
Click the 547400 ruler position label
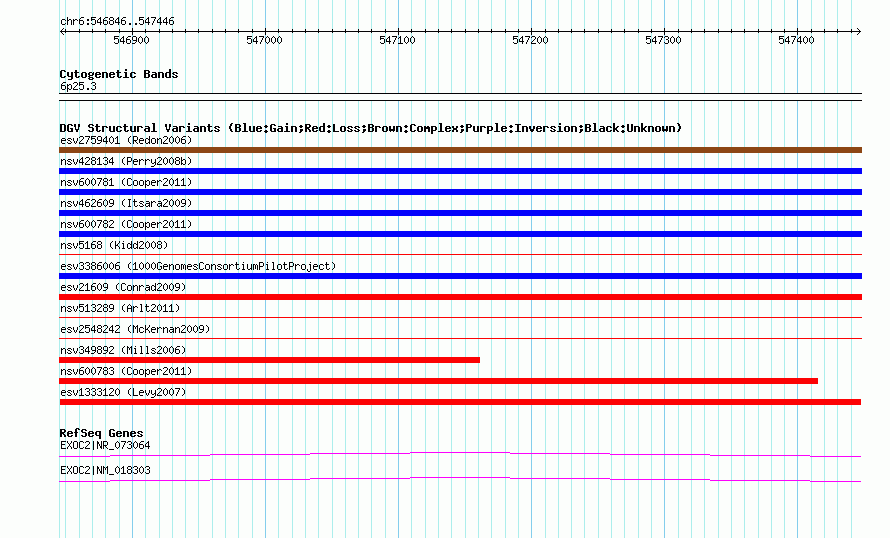(796, 40)
